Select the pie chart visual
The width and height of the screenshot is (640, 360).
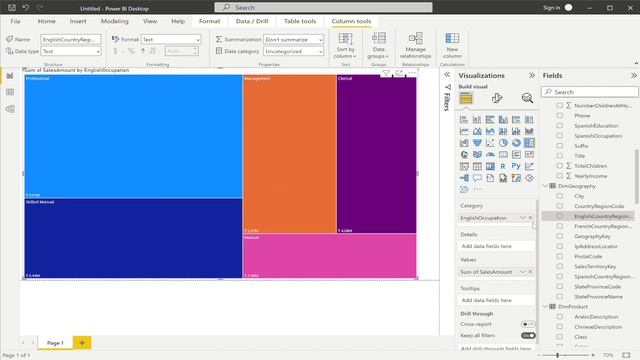point(503,143)
